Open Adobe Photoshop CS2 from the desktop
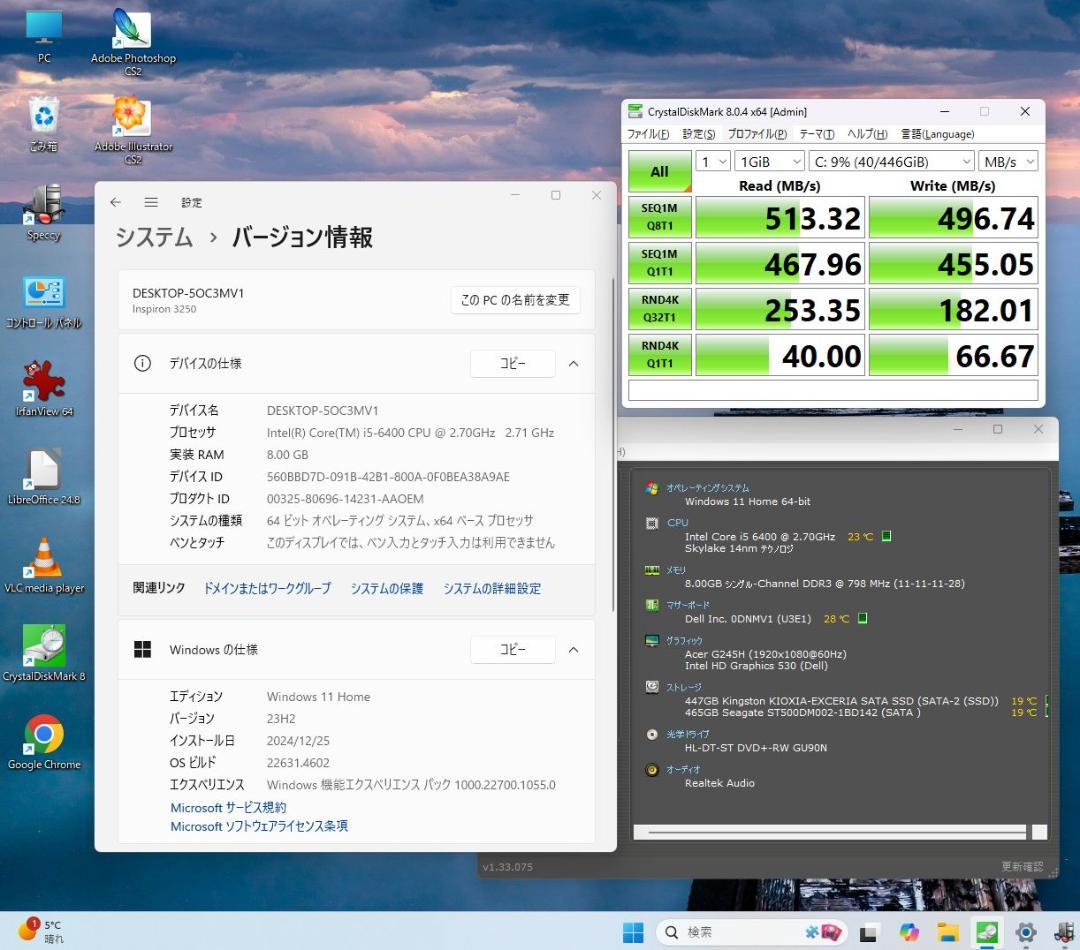Screen dimensions: 1080x950 click(x=132, y=30)
